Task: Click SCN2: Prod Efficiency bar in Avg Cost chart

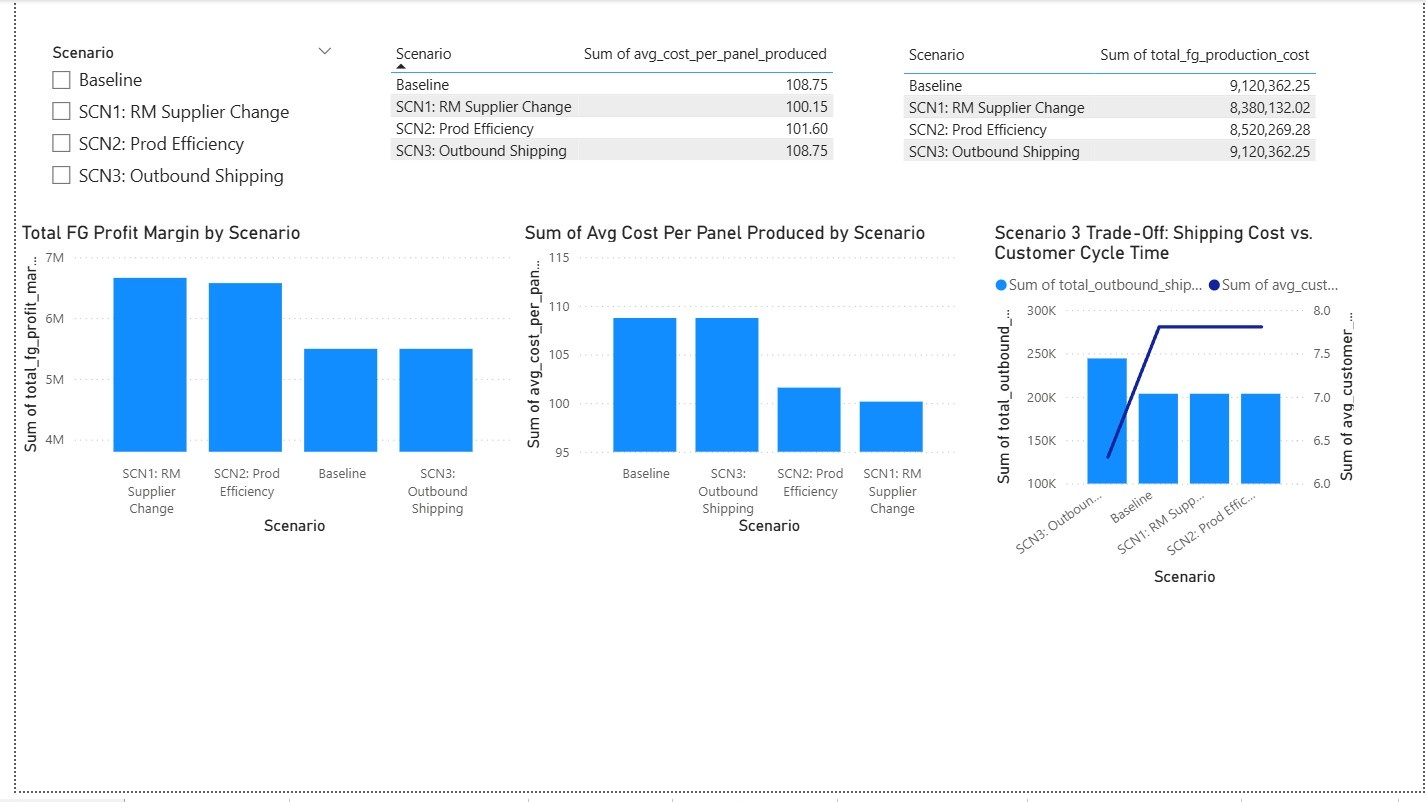Action: [810, 420]
